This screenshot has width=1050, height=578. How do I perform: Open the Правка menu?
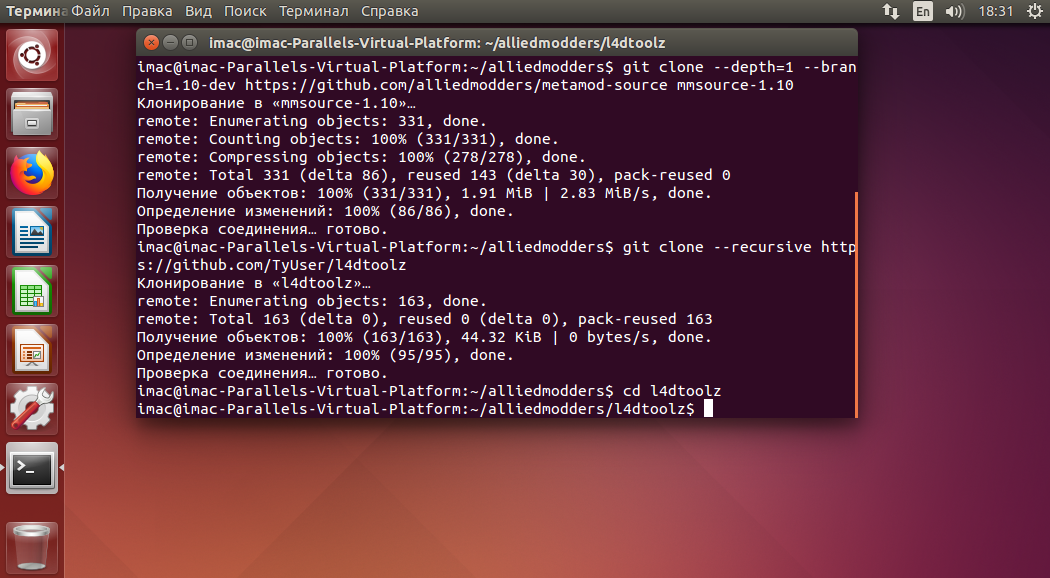[147, 11]
